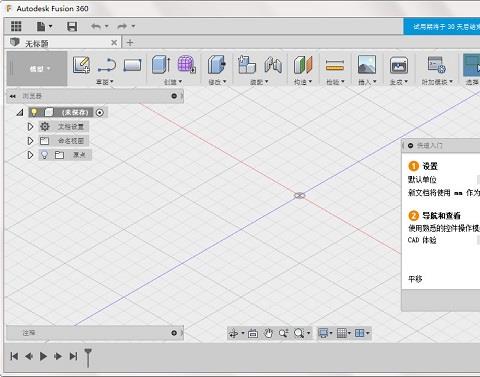Viewport: 480px width, 377px height.
Task: Select the New Component assemble icon
Action: click(x=247, y=64)
